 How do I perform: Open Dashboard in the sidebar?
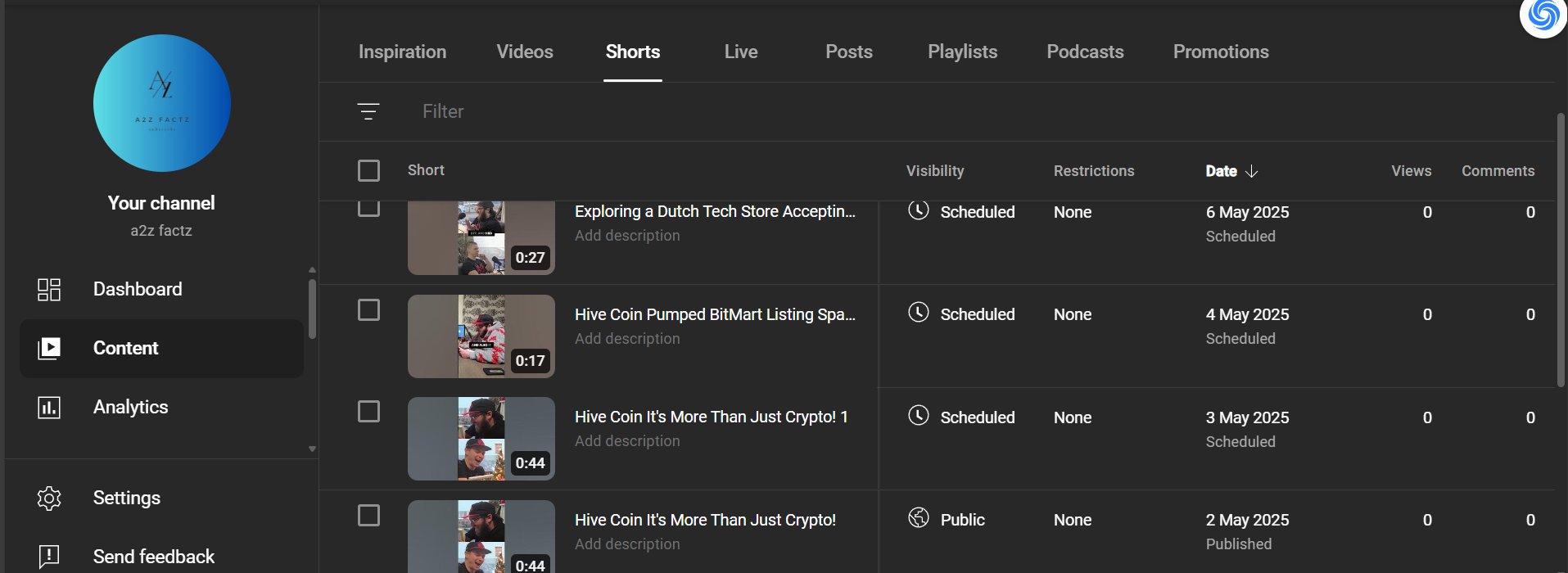pyautogui.click(x=161, y=290)
